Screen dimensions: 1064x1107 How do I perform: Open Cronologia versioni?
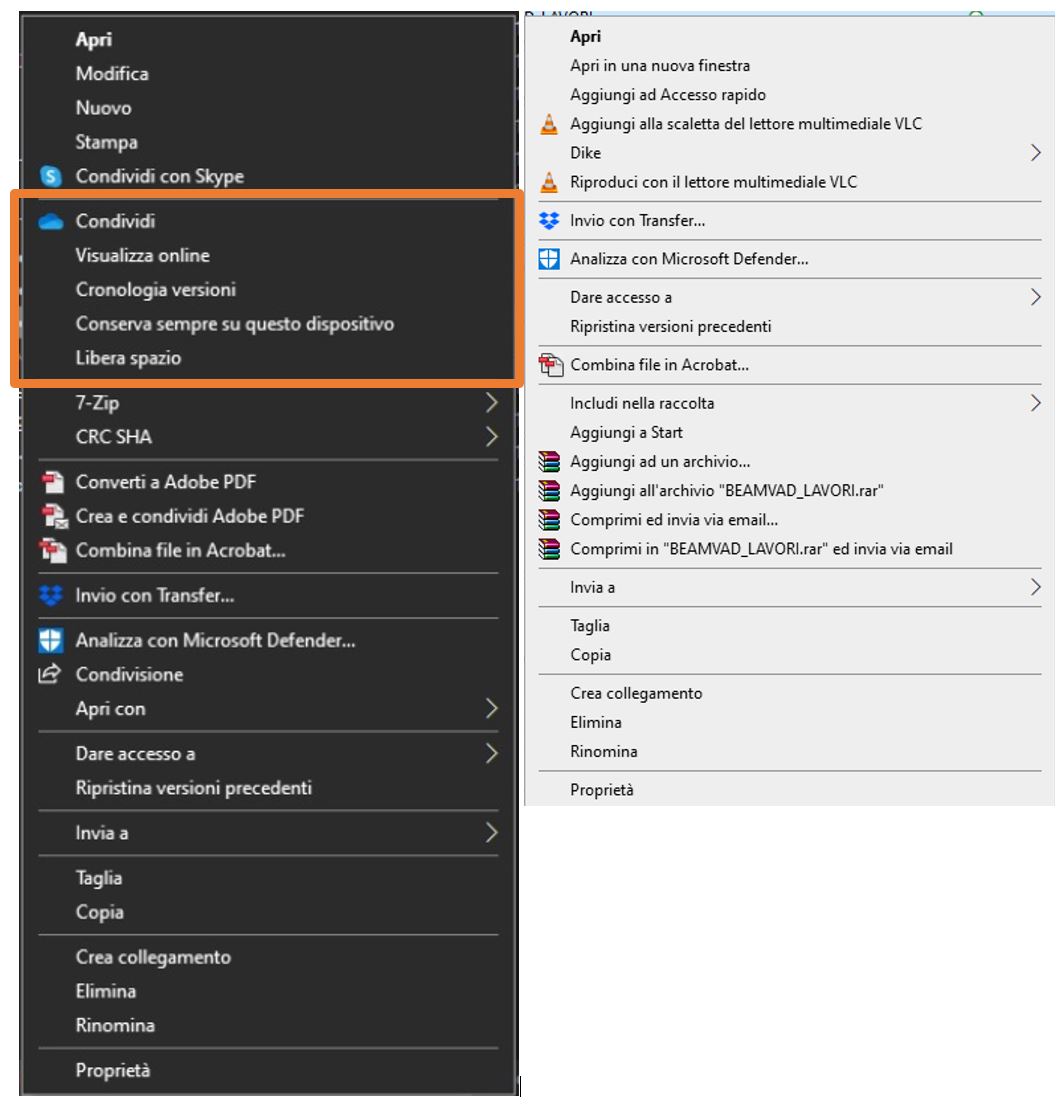coord(155,289)
